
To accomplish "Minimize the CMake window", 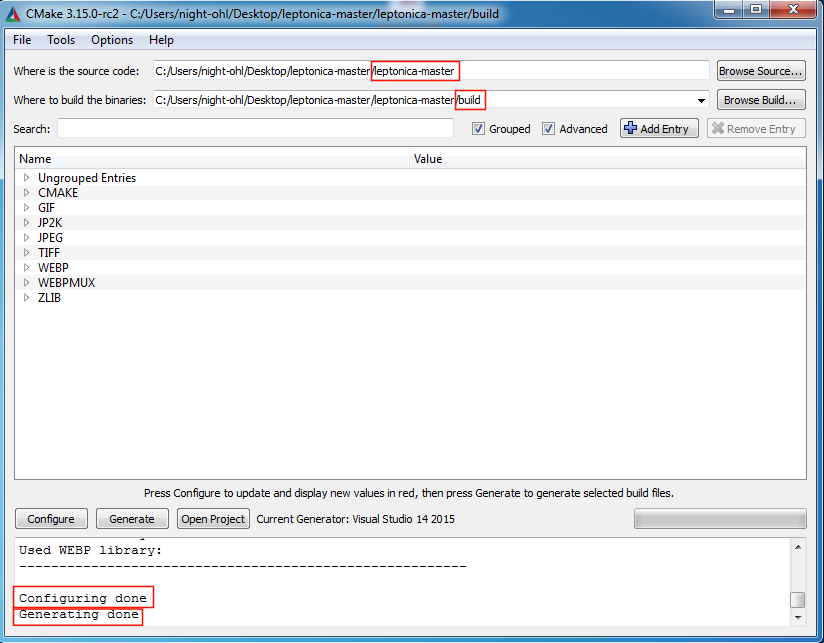I will pos(729,9).
